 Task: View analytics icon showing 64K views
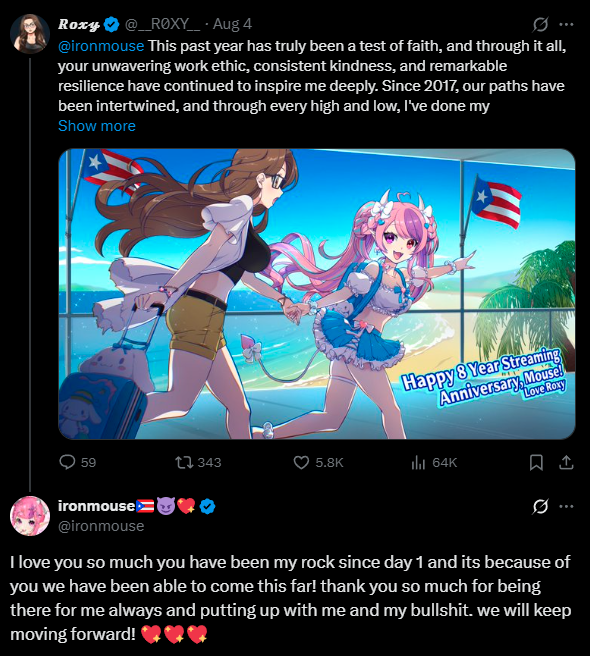tap(418, 462)
